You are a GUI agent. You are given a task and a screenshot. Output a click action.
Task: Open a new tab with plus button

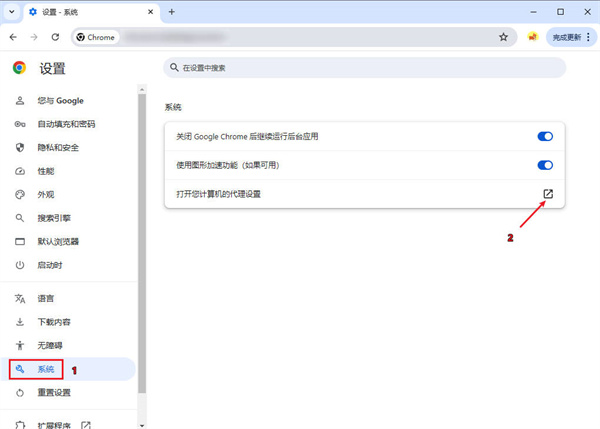pos(172,12)
